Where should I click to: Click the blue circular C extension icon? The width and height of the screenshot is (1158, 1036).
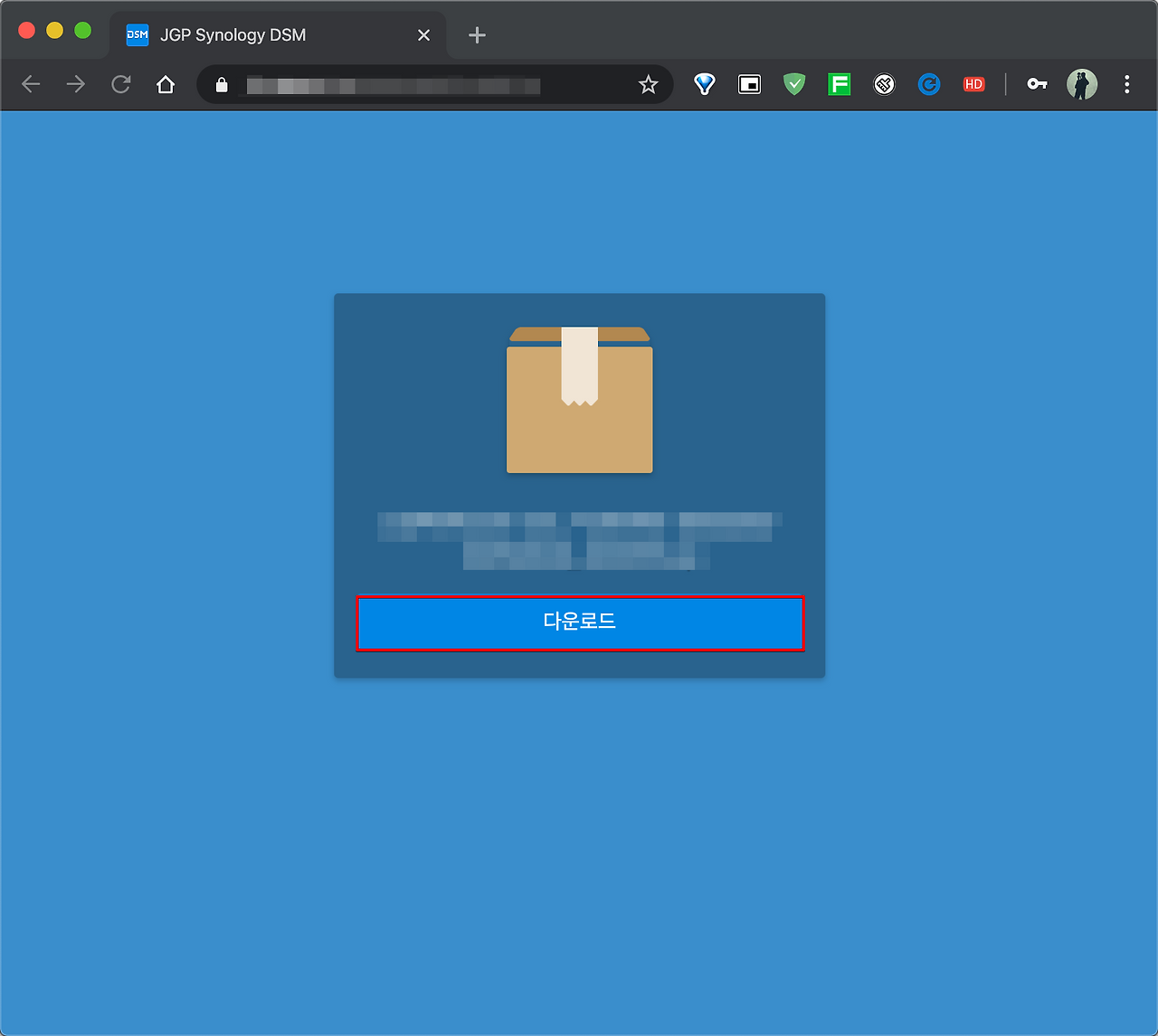[x=929, y=84]
